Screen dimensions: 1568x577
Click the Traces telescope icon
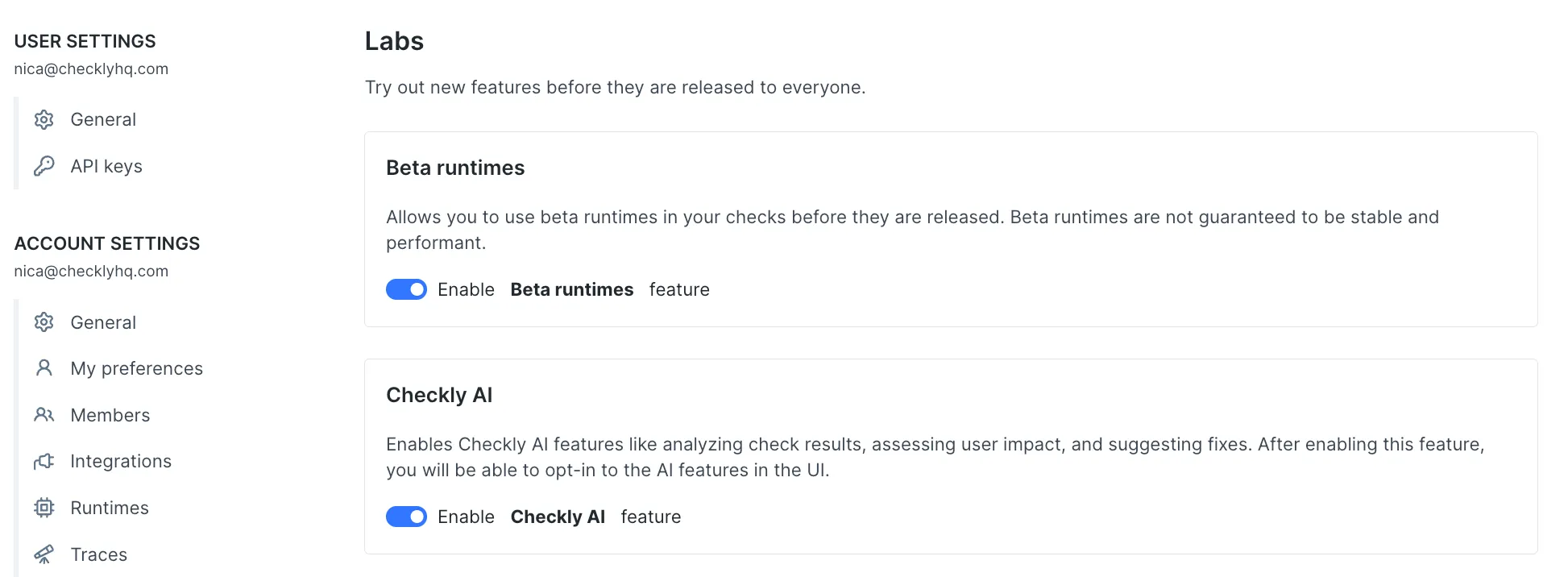pos(44,554)
